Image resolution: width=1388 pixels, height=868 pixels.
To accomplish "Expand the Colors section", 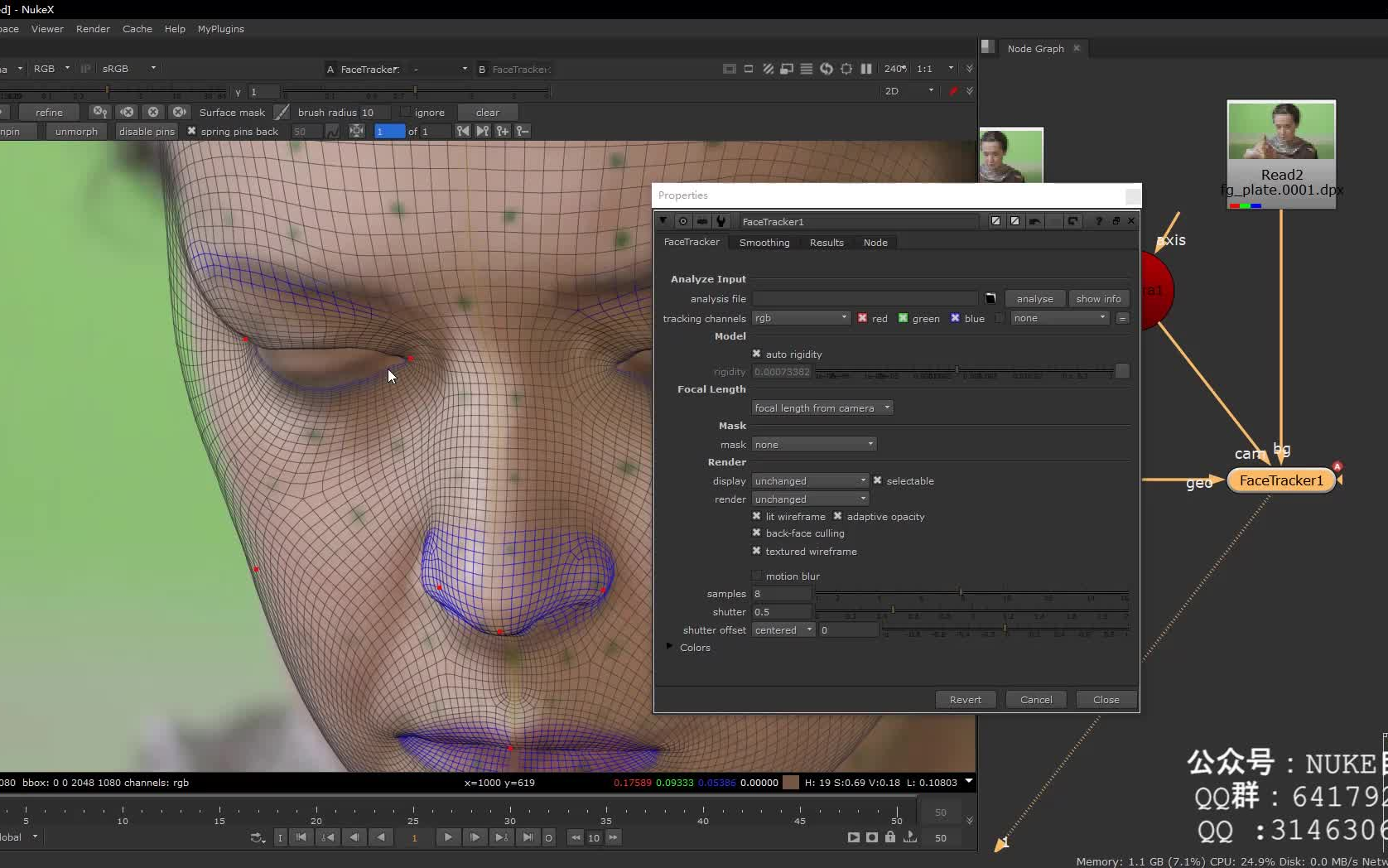I will coord(670,647).
